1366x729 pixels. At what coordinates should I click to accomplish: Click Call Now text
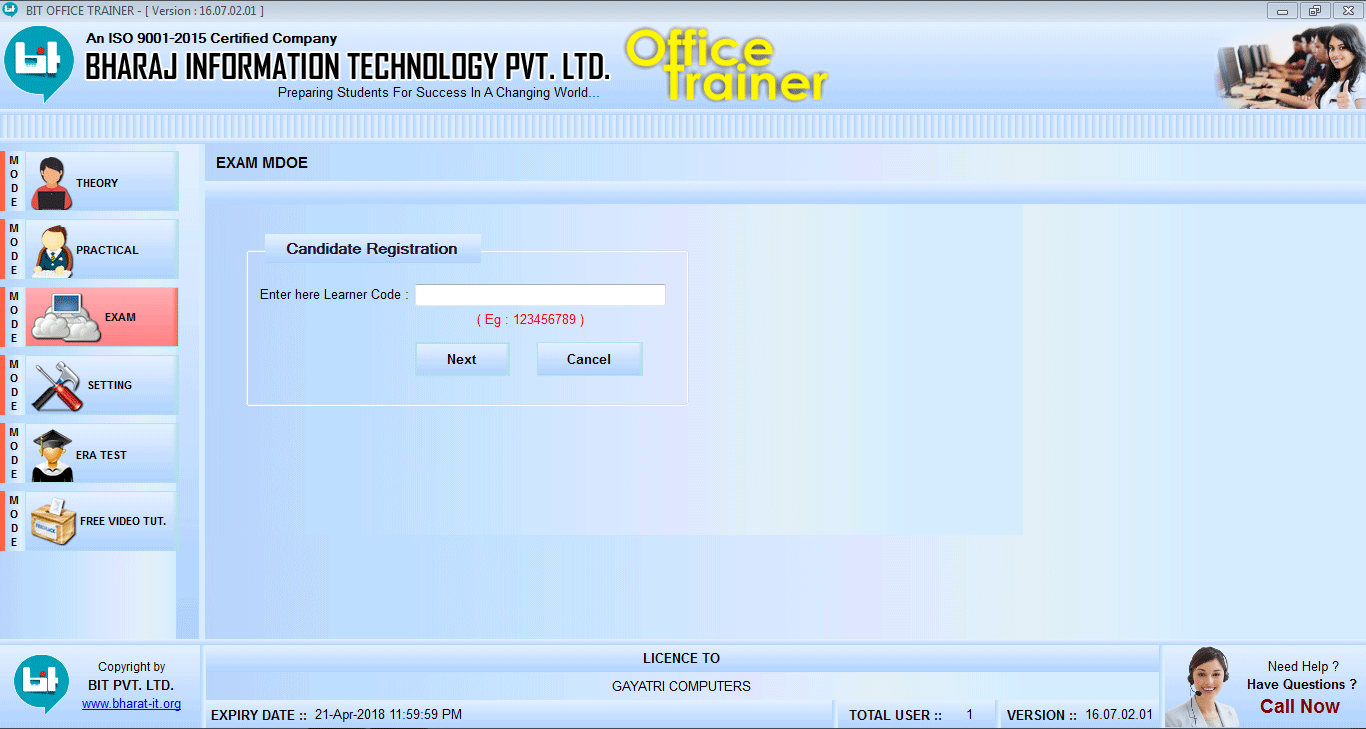(1299, 706)
